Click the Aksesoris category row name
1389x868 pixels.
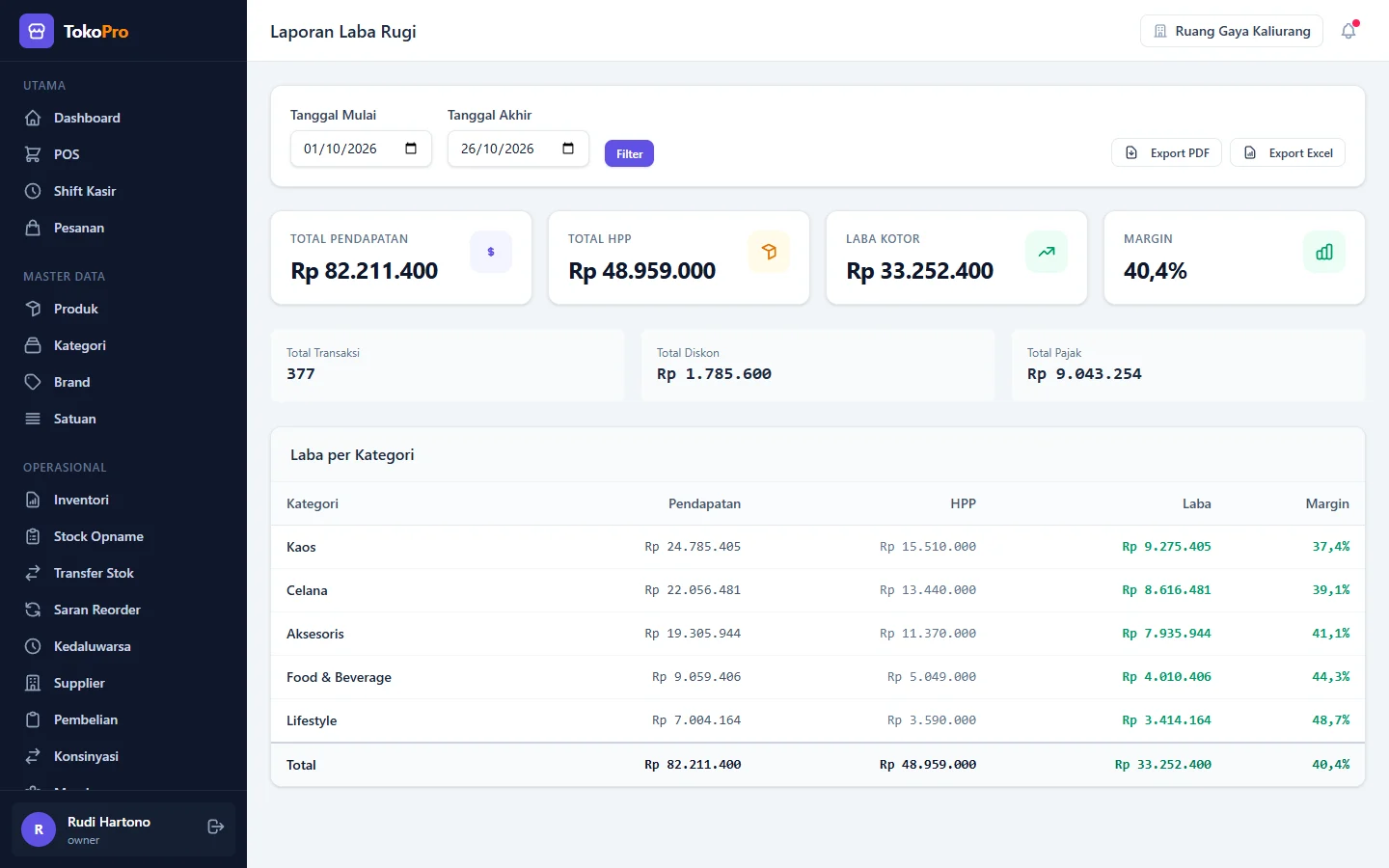coord(315,634)
